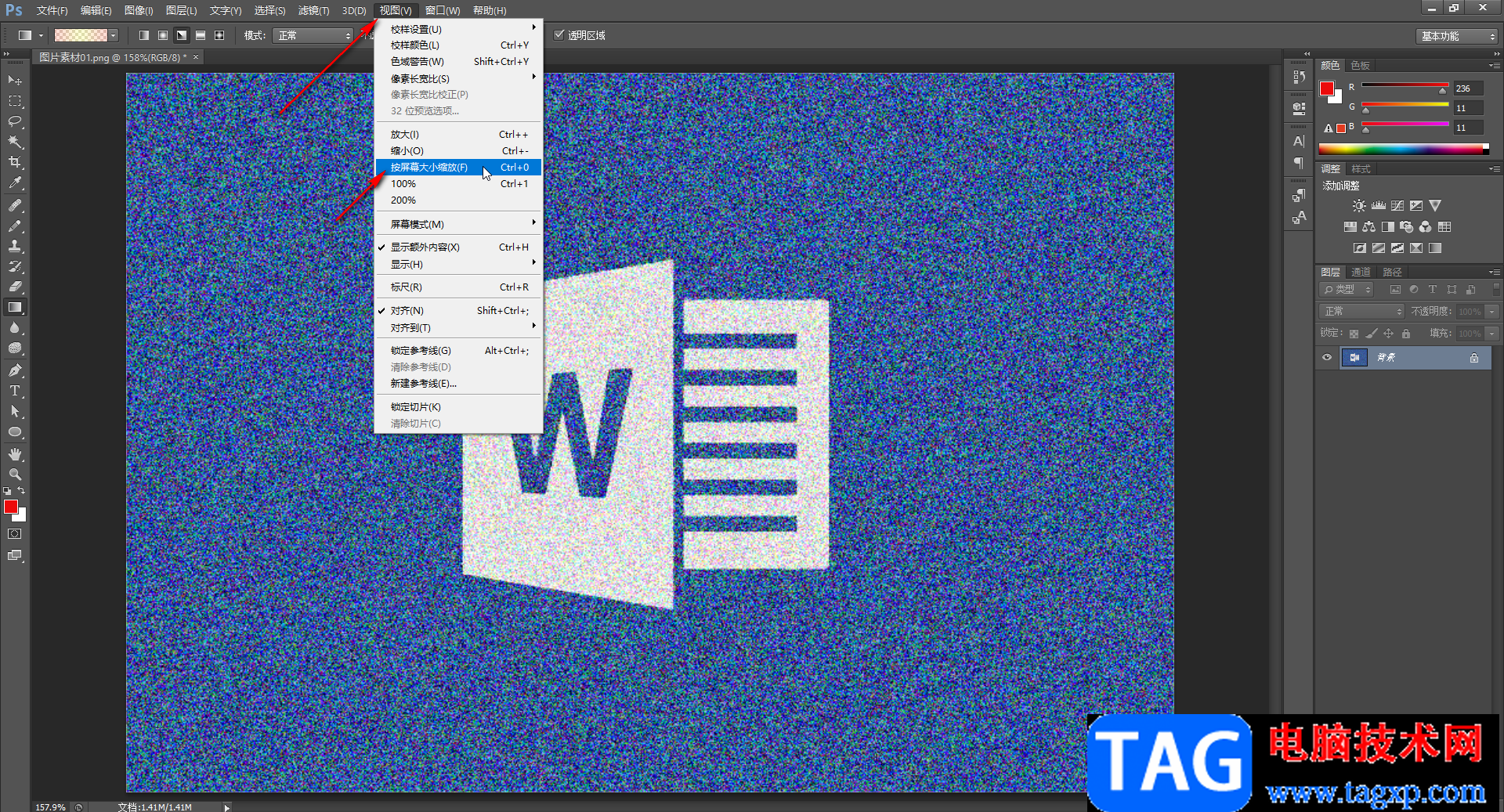Switch to the Swatches tab
1504x812 pixels.
click(x=1360, y=65)
